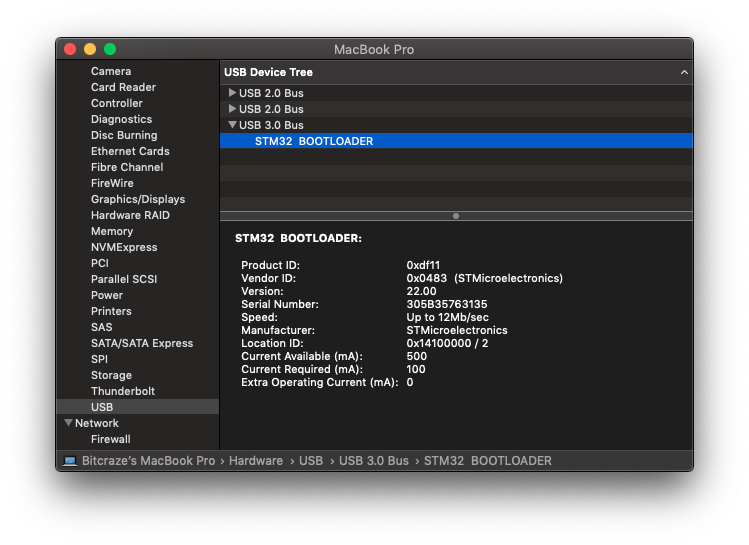Select Hardware RAID in the sidebar
Viewport: 749px width, 545px height.
[130, 215]
